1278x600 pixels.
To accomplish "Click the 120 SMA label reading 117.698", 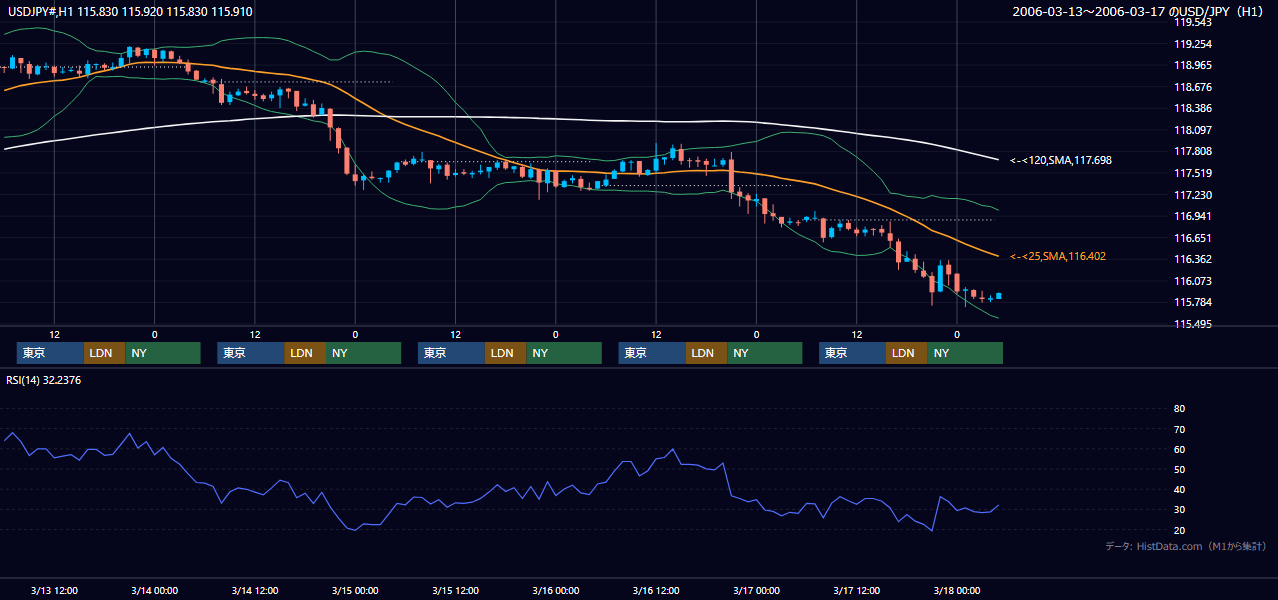I will point(1061,160).
